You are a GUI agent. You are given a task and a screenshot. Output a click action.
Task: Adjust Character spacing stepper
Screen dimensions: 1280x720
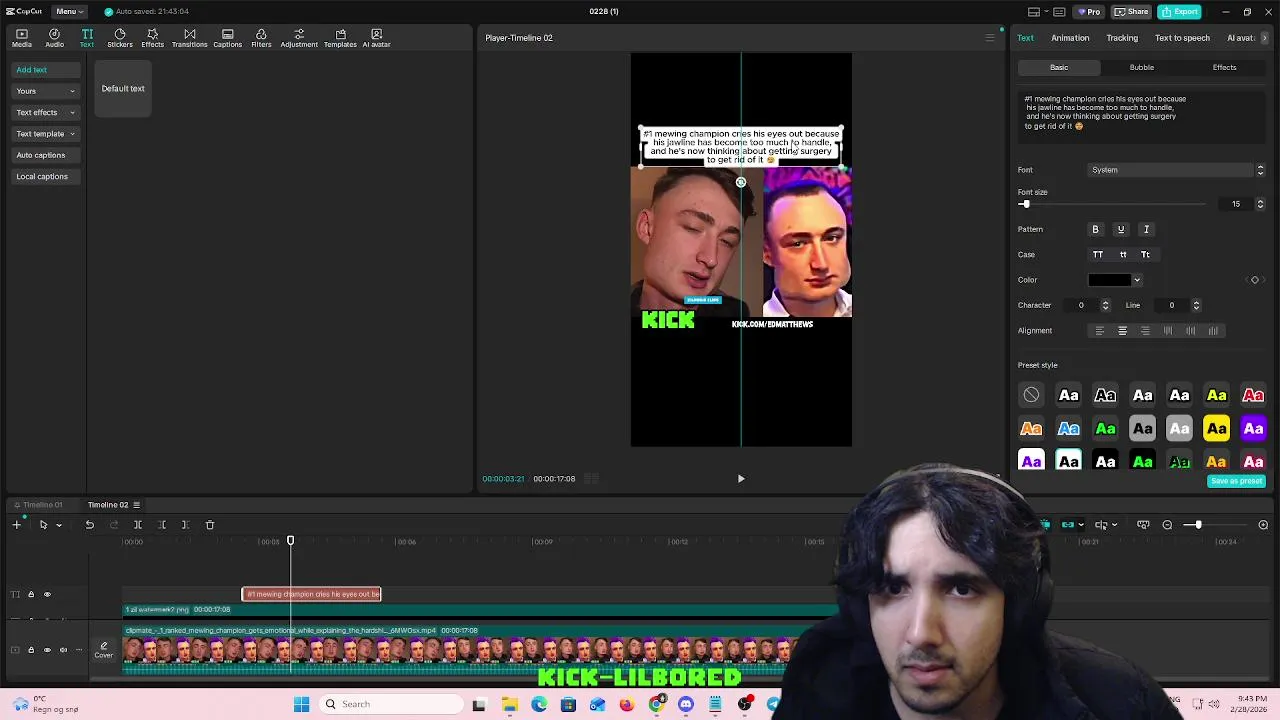[1105, 305]
